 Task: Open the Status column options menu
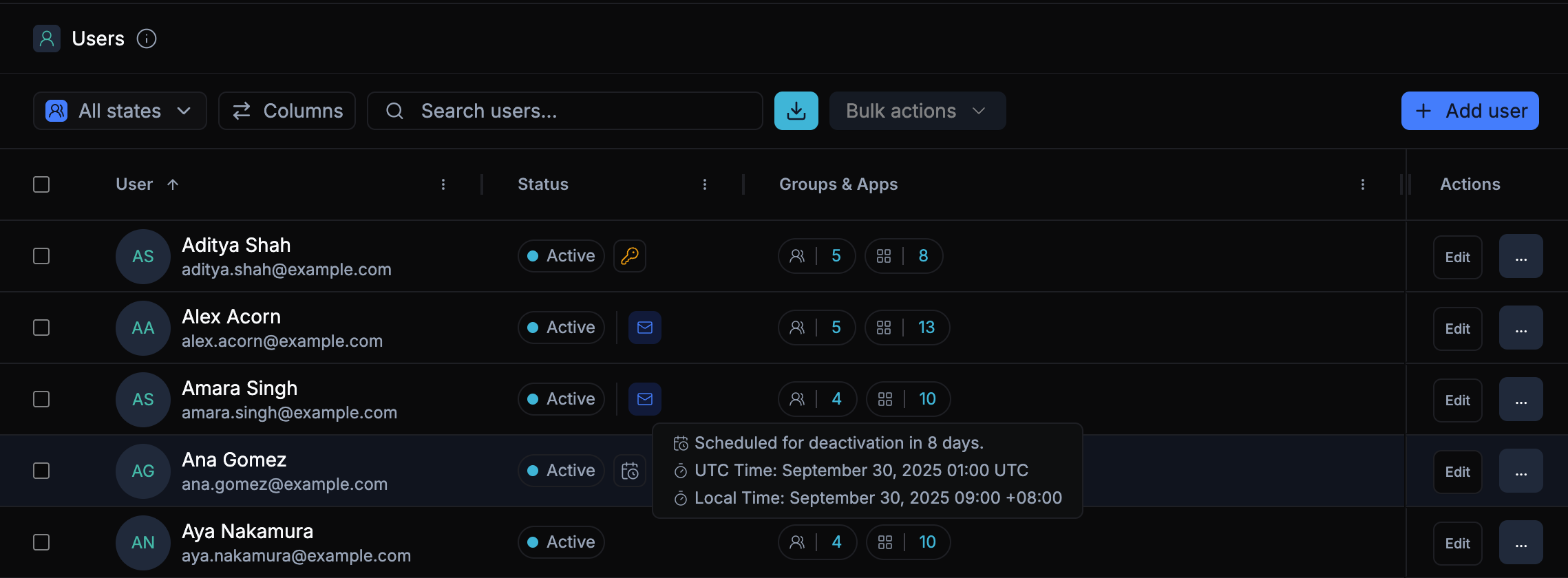pos(704,184)
